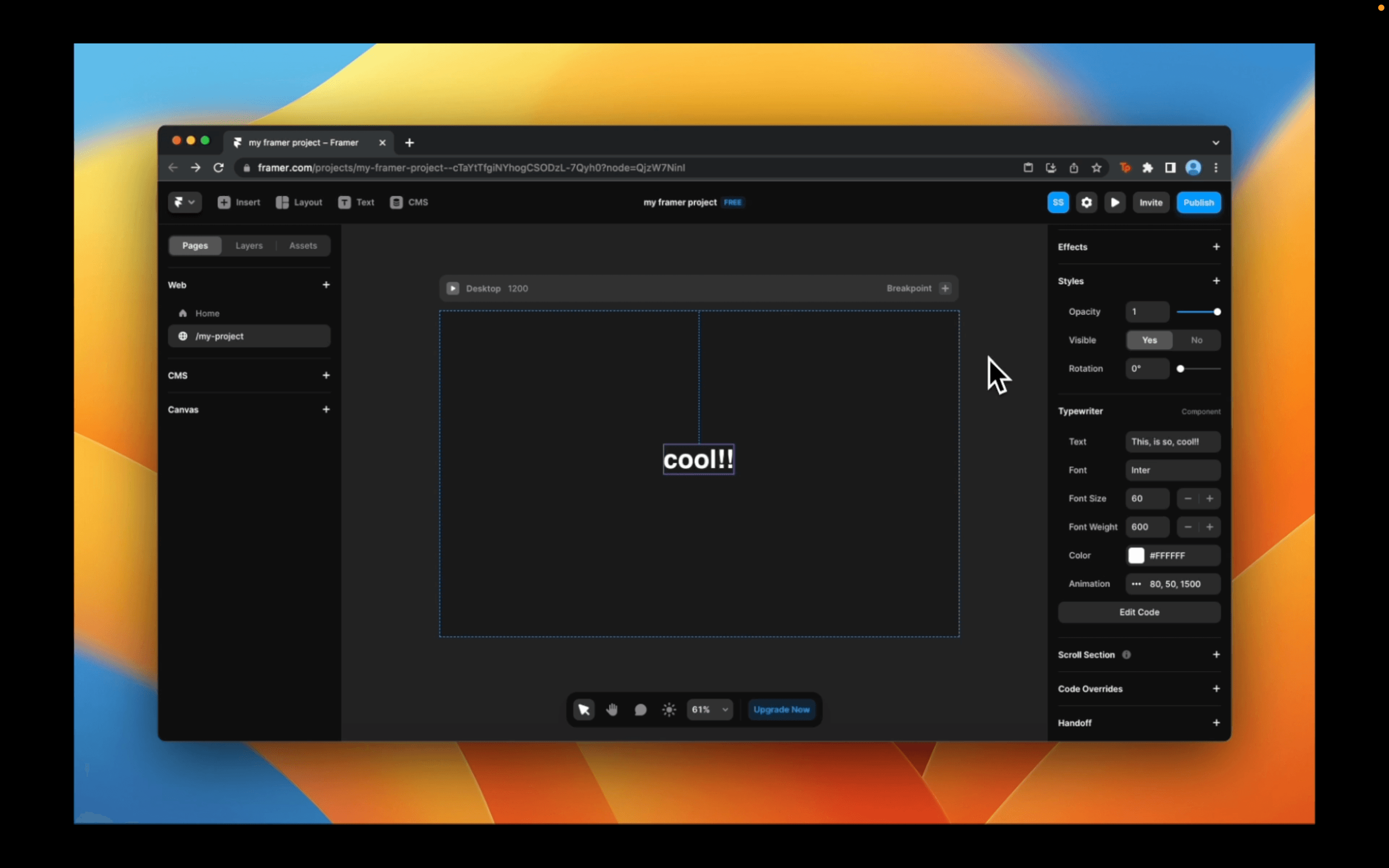Screen dimensions: 1389x868
Task: Add a style via Styles plus
Action: [1216, 281]
